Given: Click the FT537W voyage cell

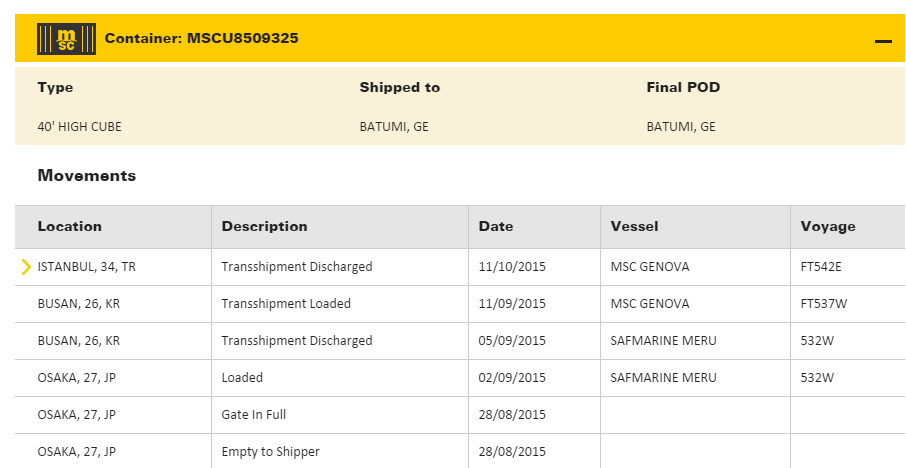Looking at the screenshot, I should pos(826,304).
